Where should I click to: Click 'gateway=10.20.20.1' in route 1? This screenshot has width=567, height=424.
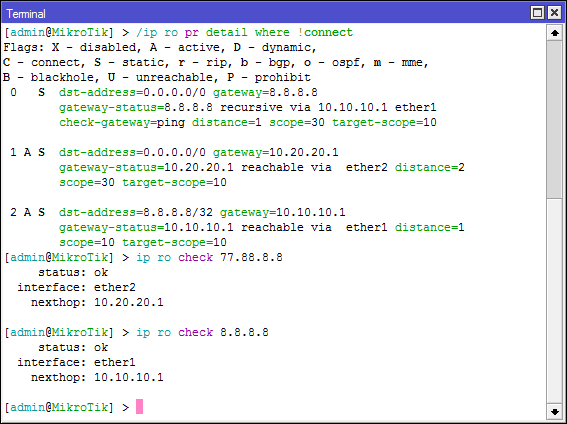coord(276,153)
